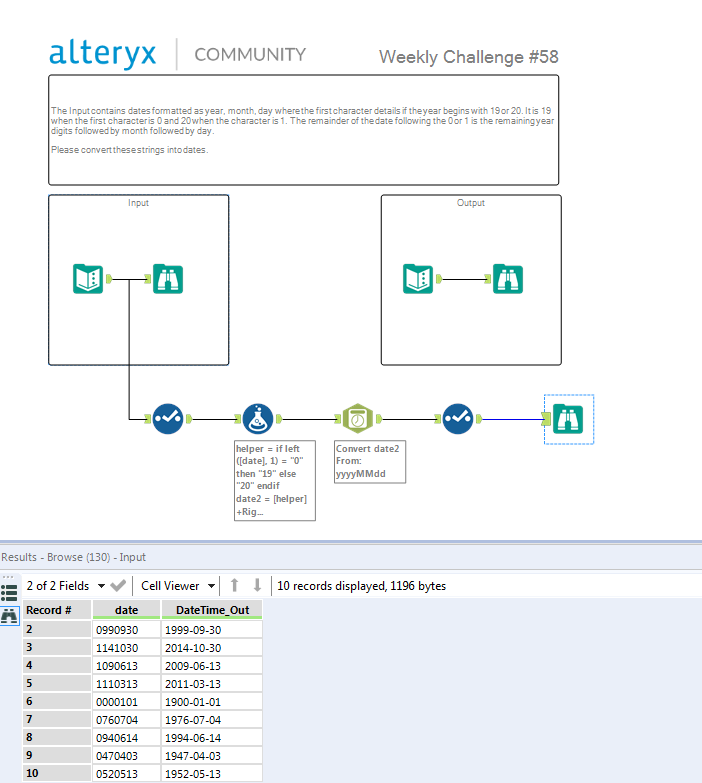This screenshot has width=702, height=783.
Task: Select the second Select tool before final Browse
Action: (x=457, y=419)
